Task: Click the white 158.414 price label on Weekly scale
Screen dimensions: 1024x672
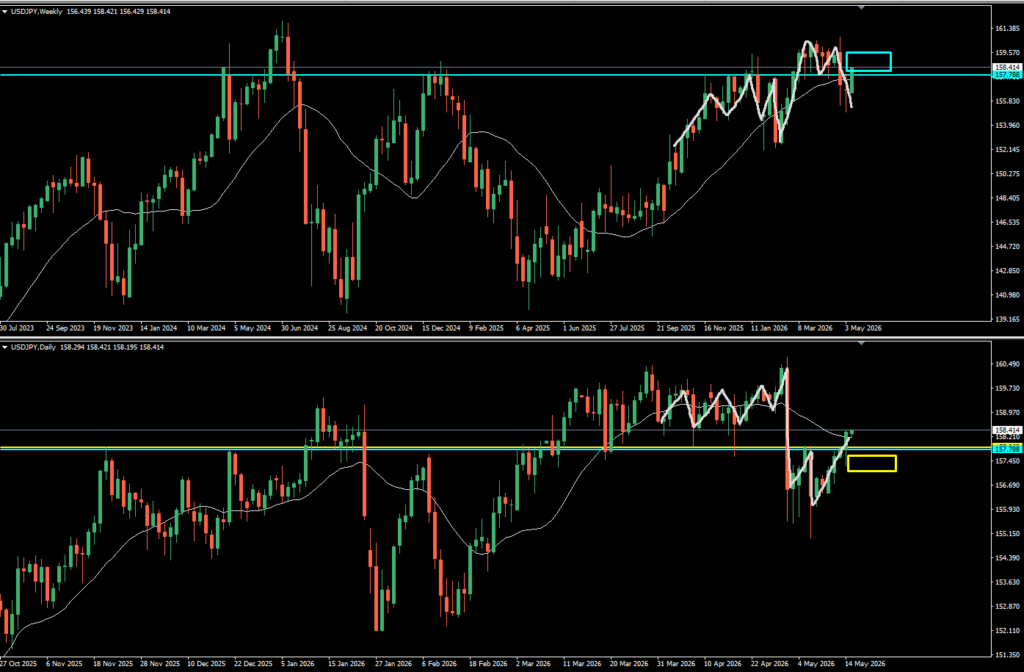Action: pos(1007,67)
